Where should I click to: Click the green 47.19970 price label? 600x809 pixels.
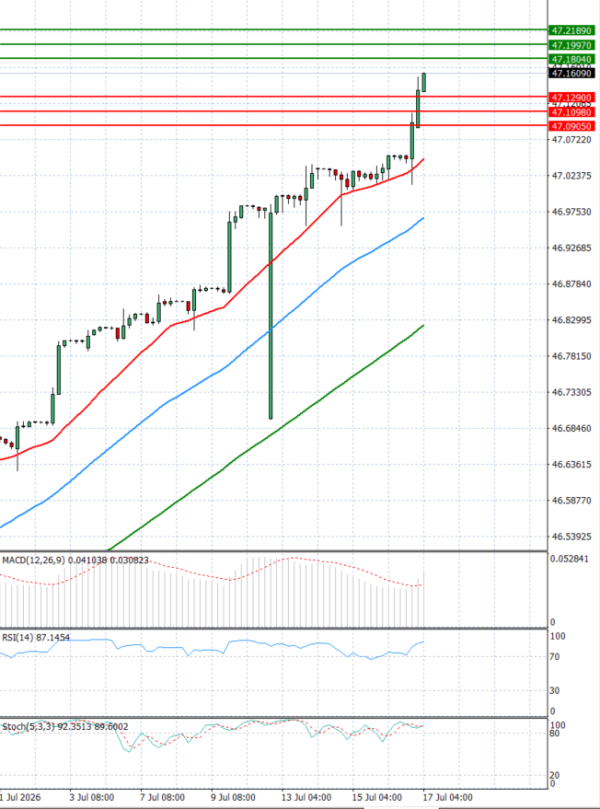click(x=571, y=45)
